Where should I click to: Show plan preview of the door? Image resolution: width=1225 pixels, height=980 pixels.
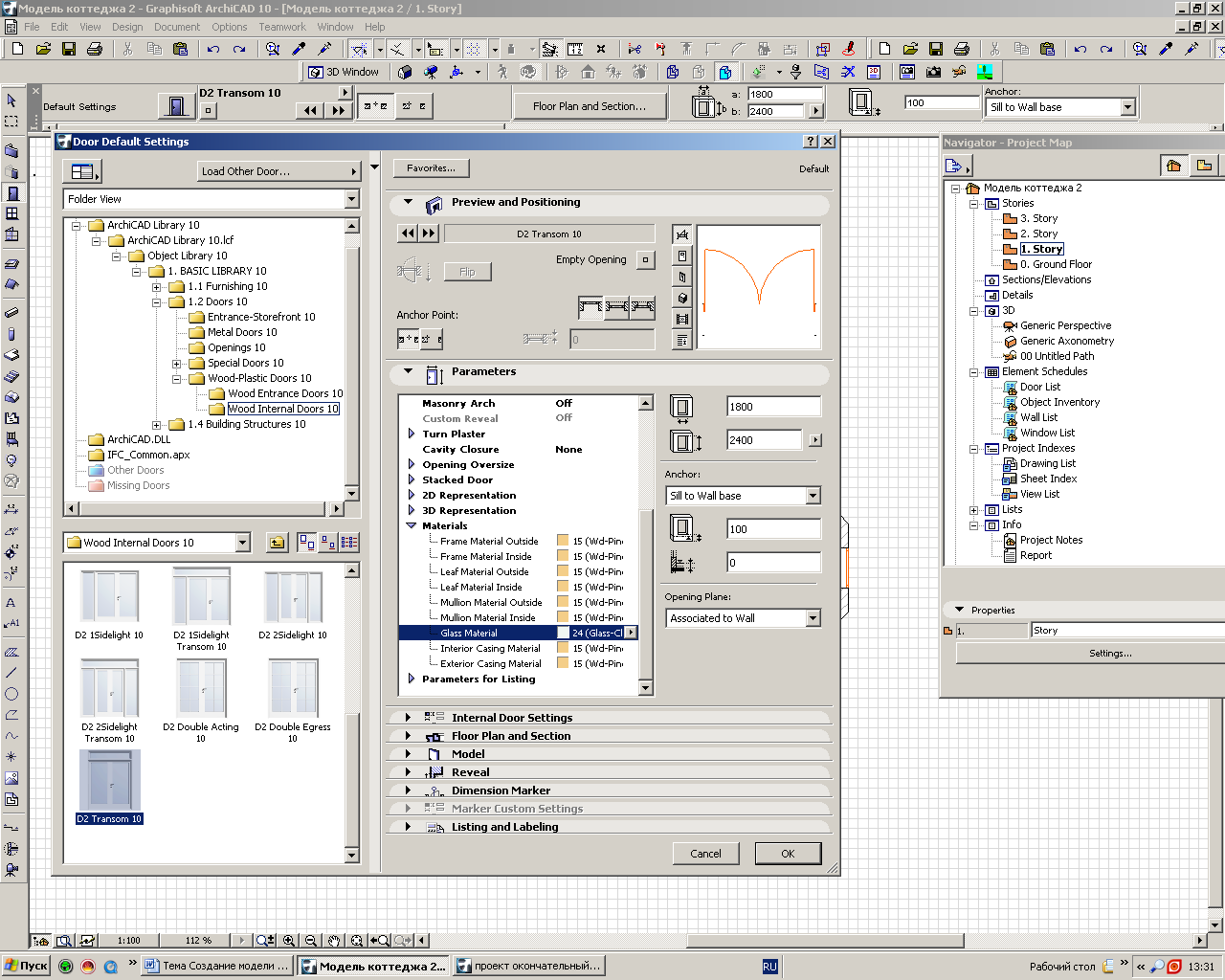click(x=682, y=234)
